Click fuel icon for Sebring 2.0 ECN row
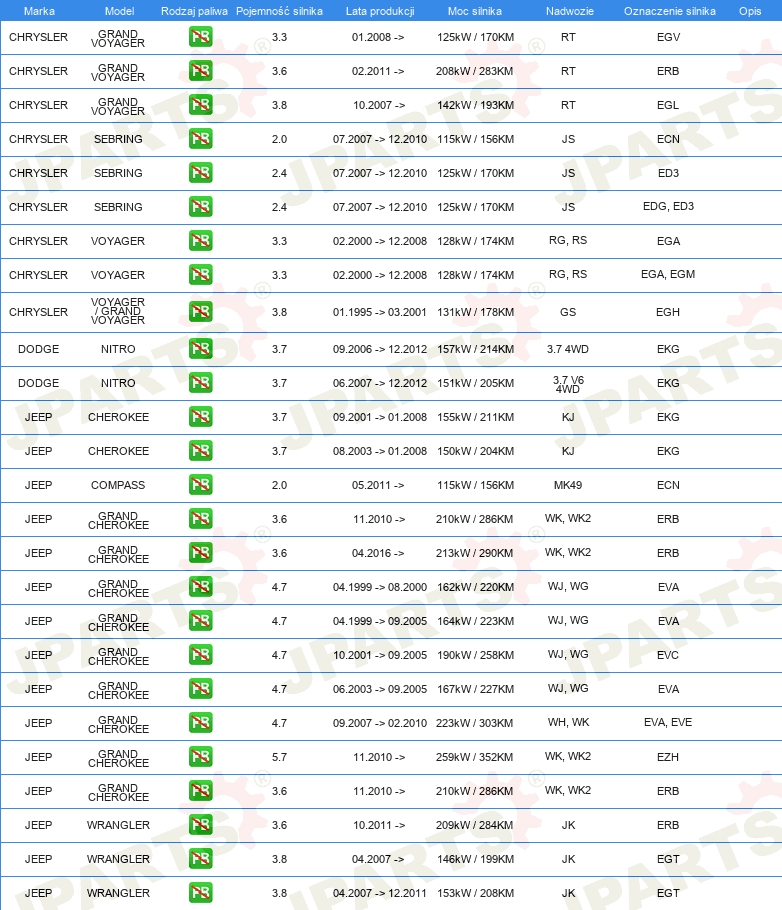The width and height of the screenshot is (782, 910). [200, 139]
